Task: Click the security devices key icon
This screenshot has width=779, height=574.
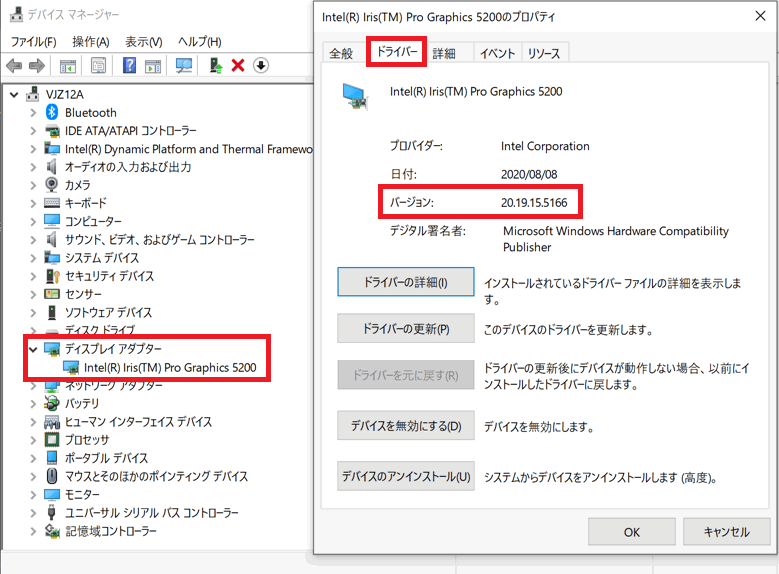Action: pos(52,276)
